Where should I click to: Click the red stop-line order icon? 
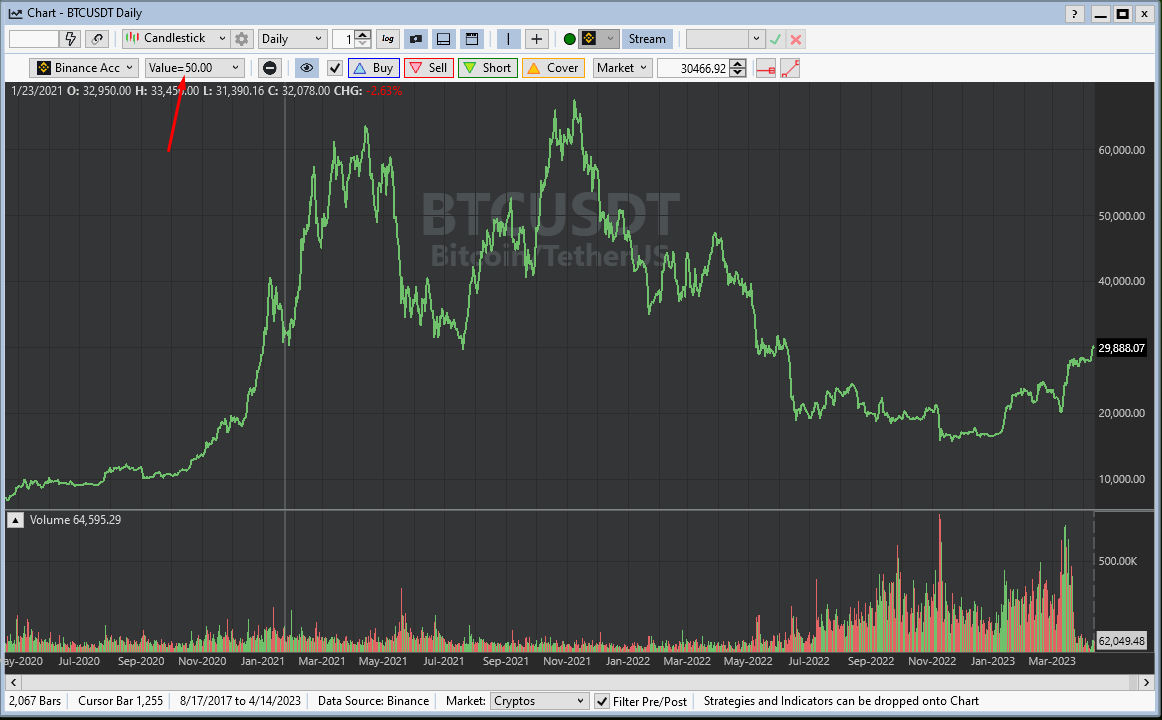(765, 68)
